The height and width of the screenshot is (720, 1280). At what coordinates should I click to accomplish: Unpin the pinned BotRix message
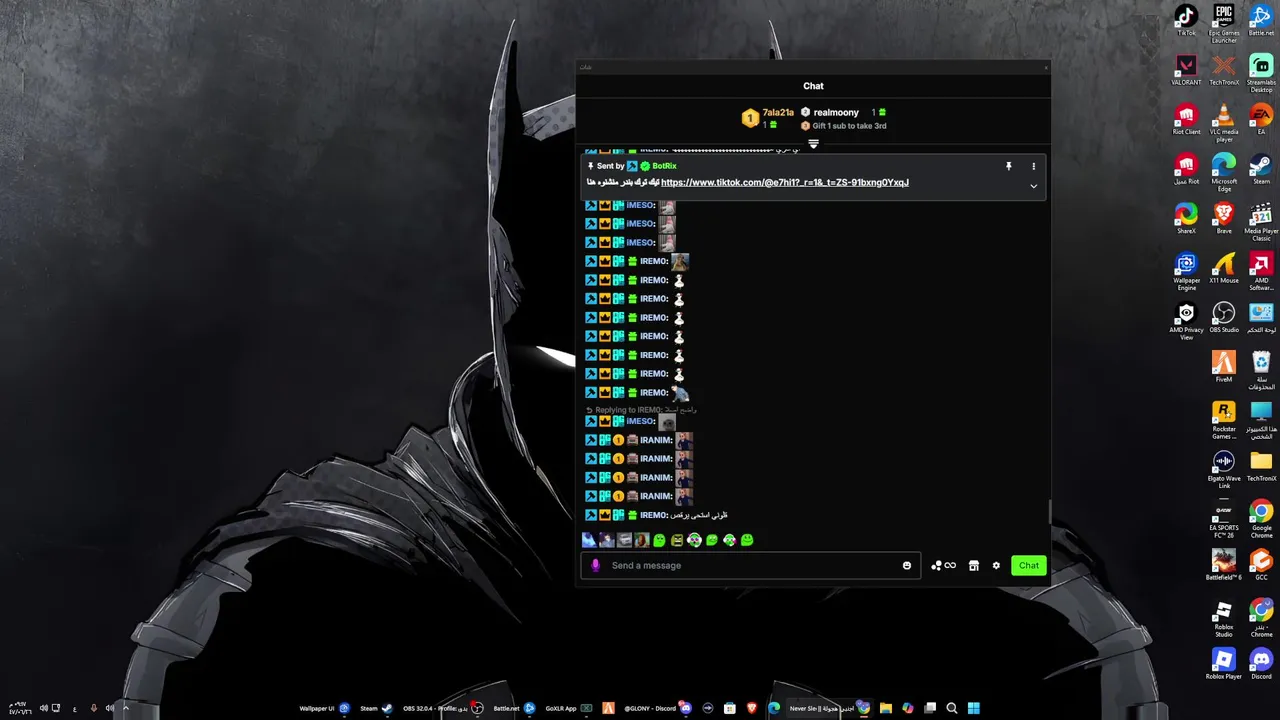tap(1008, 166)
